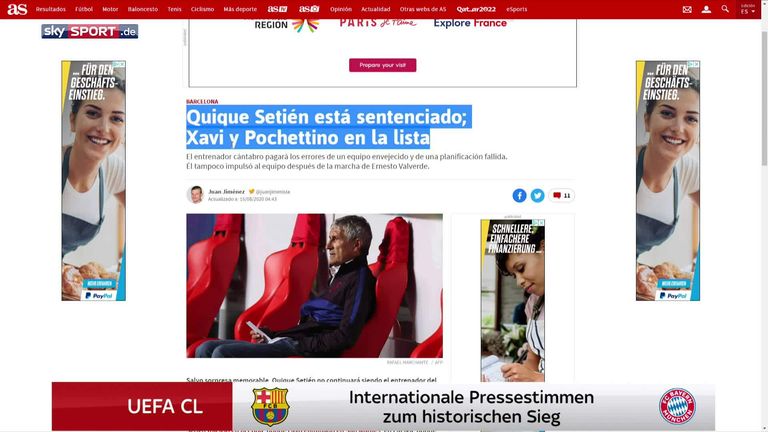Open the AS TV logo link

(x=277, y=9)
